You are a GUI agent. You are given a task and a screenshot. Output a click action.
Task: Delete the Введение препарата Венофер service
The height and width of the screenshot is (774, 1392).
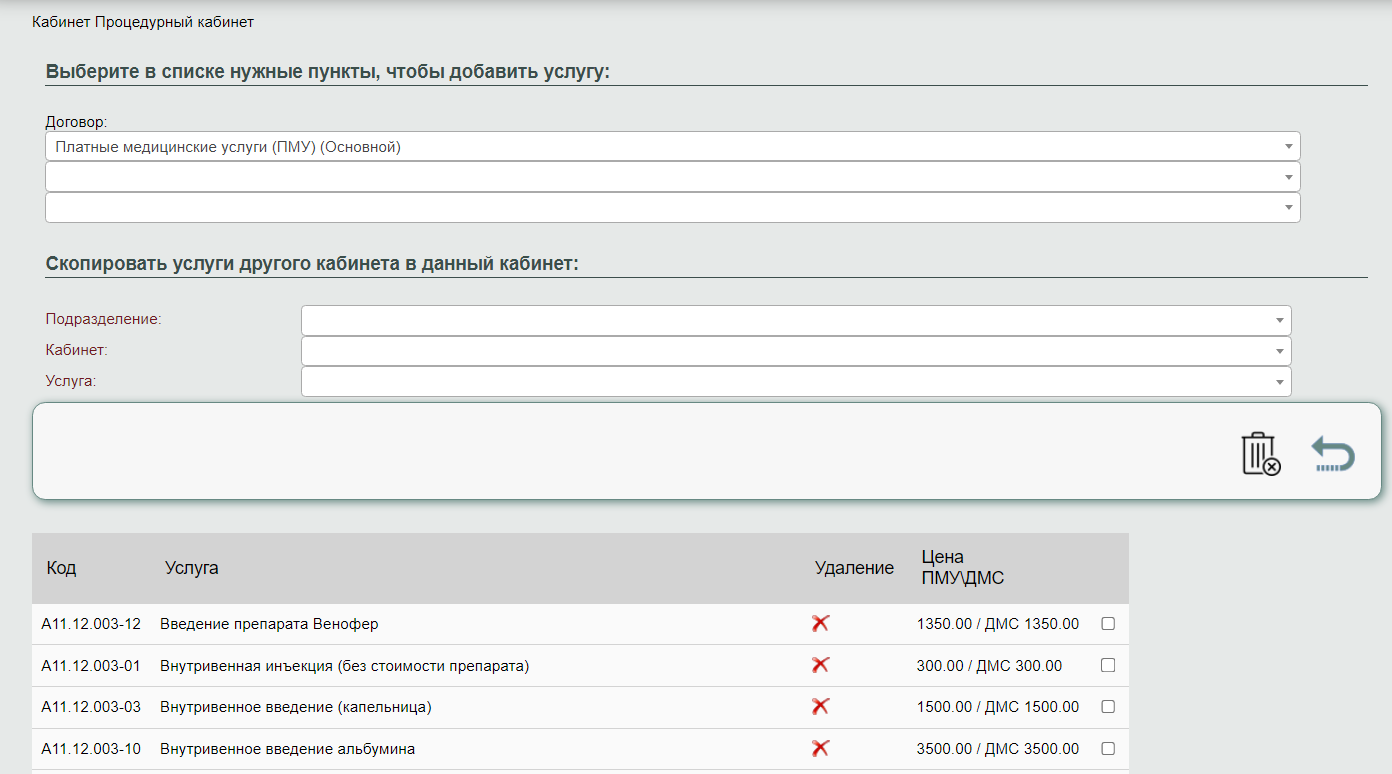pyautogui.click(x=821, y=624)
